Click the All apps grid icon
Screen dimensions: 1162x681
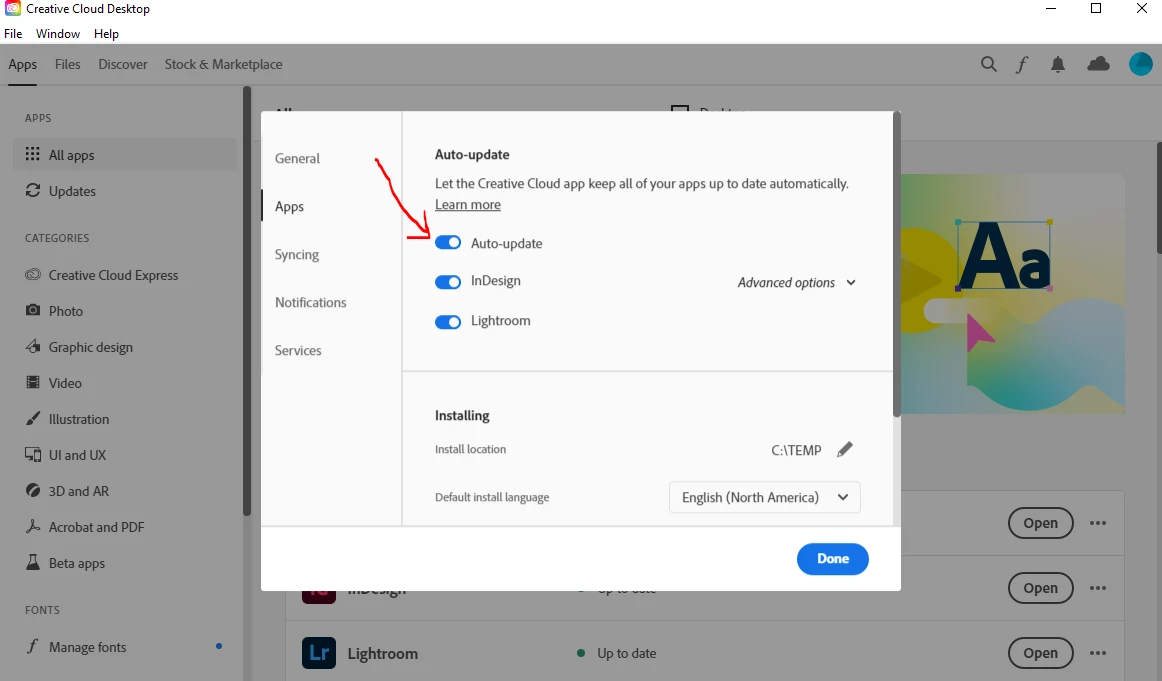tap(33, 154)
